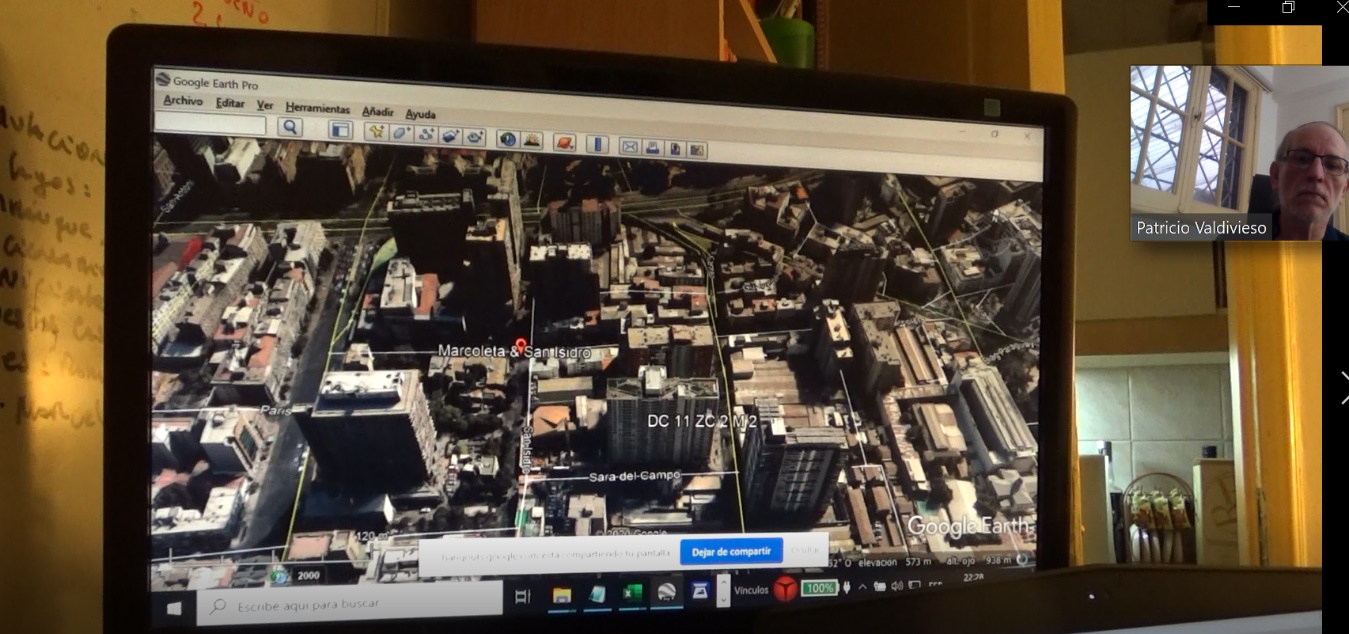Select the Add Path tool
1349x634 pixels.
tap(426, 134)
